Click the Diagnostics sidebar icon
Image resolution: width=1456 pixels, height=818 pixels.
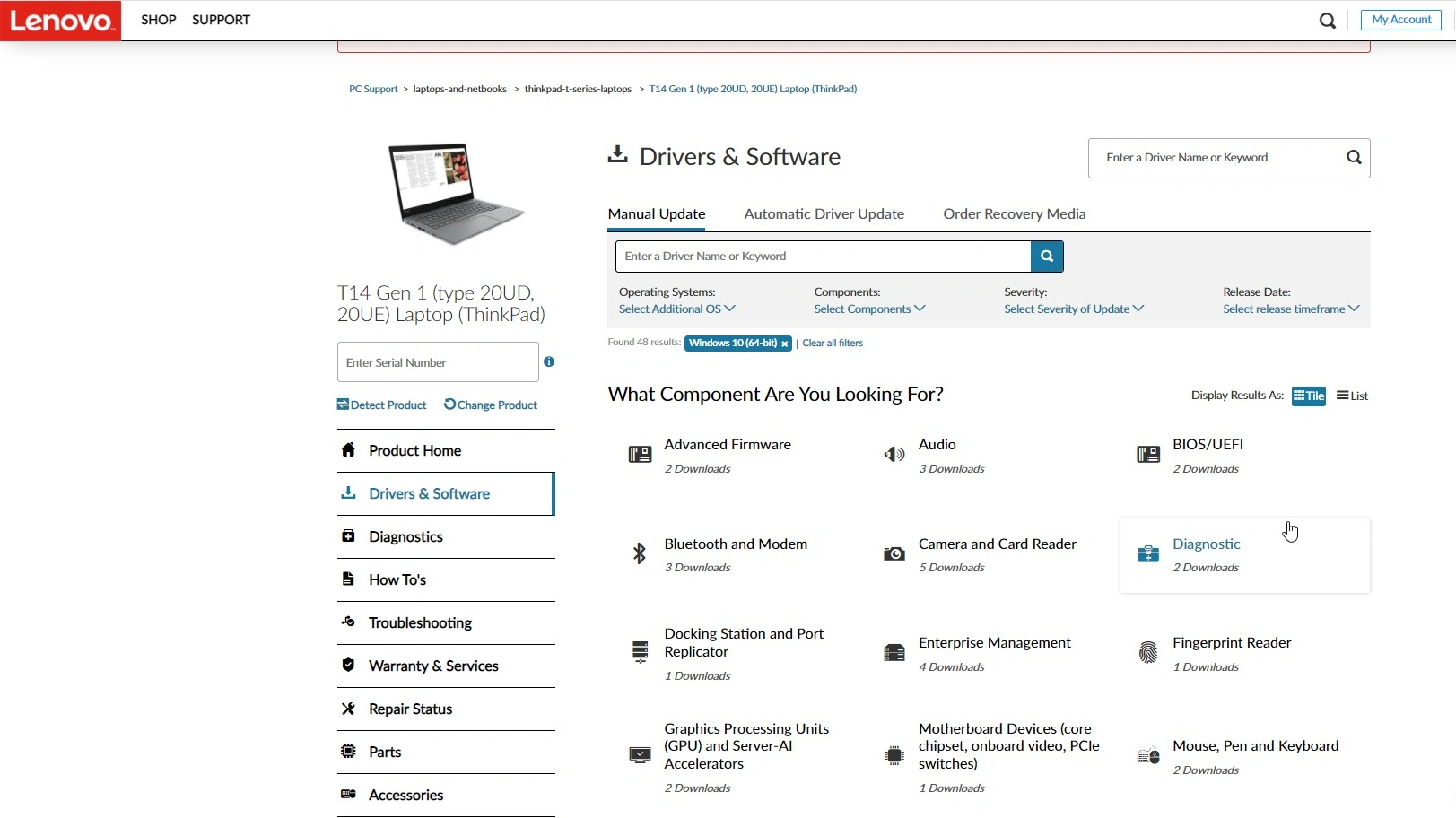pyautogui.click(x=348, y=536)
